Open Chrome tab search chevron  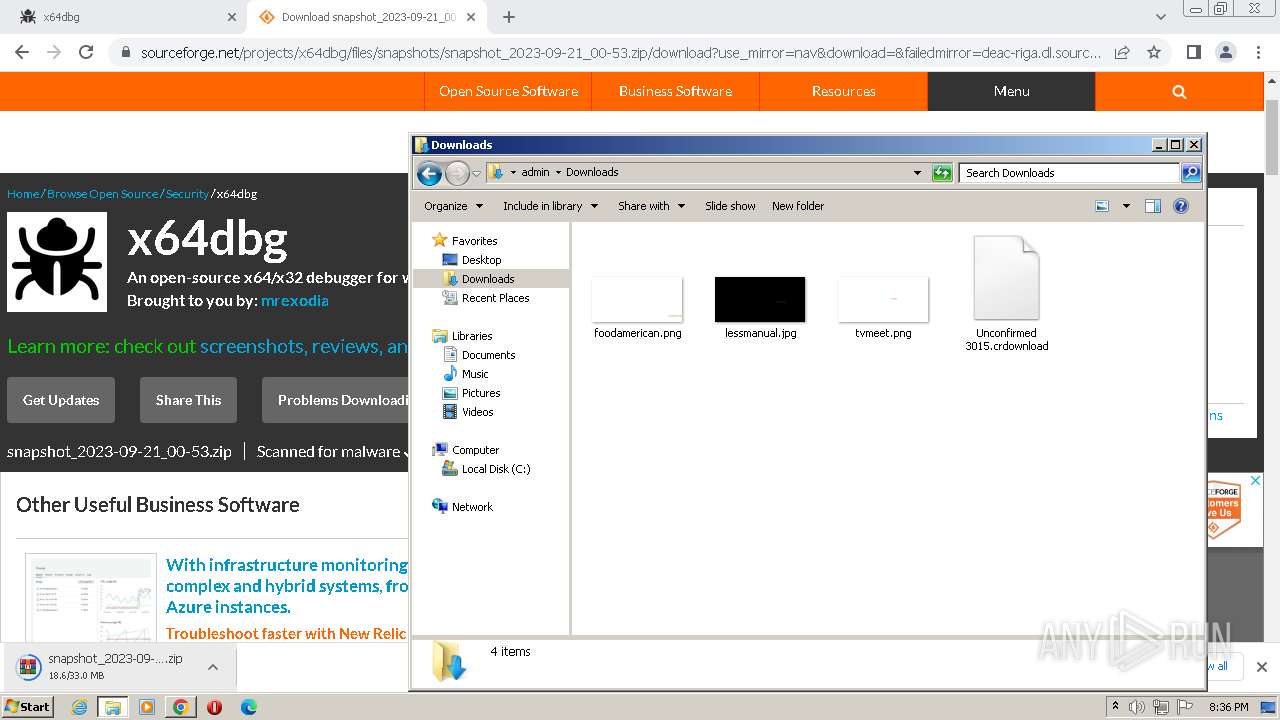1161,17
